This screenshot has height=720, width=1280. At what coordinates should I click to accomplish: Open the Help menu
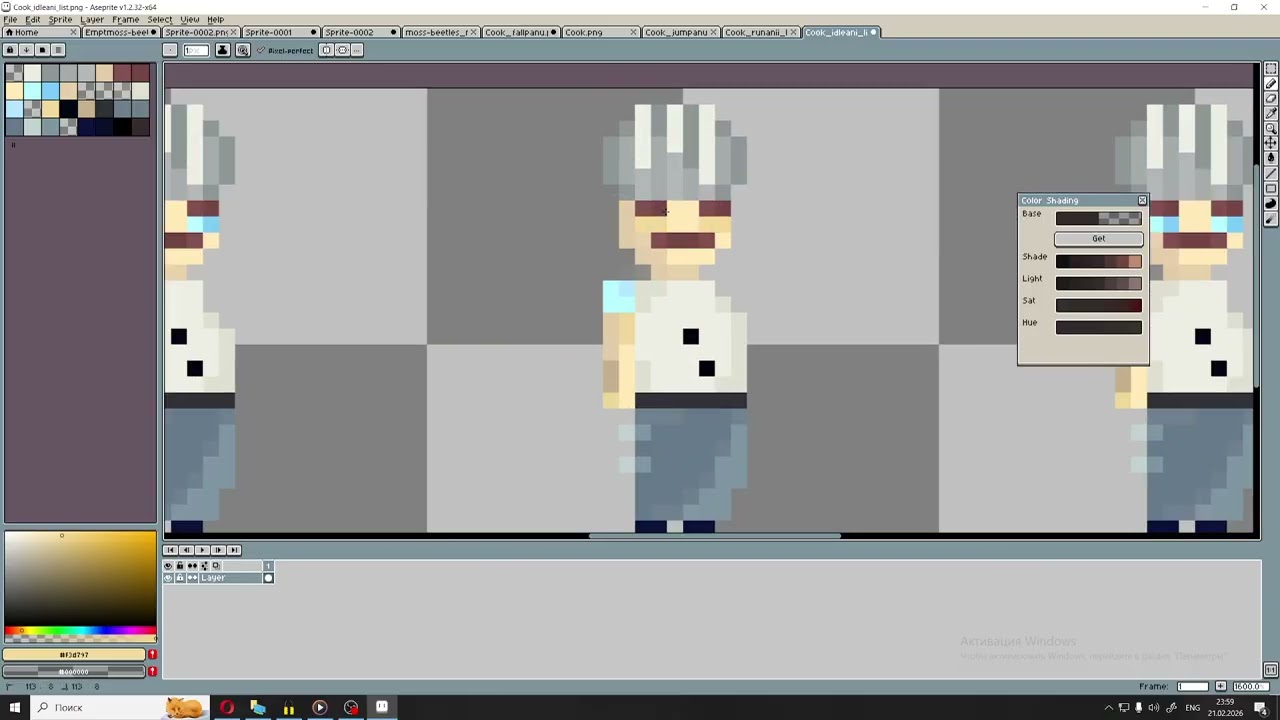[215, 19]
